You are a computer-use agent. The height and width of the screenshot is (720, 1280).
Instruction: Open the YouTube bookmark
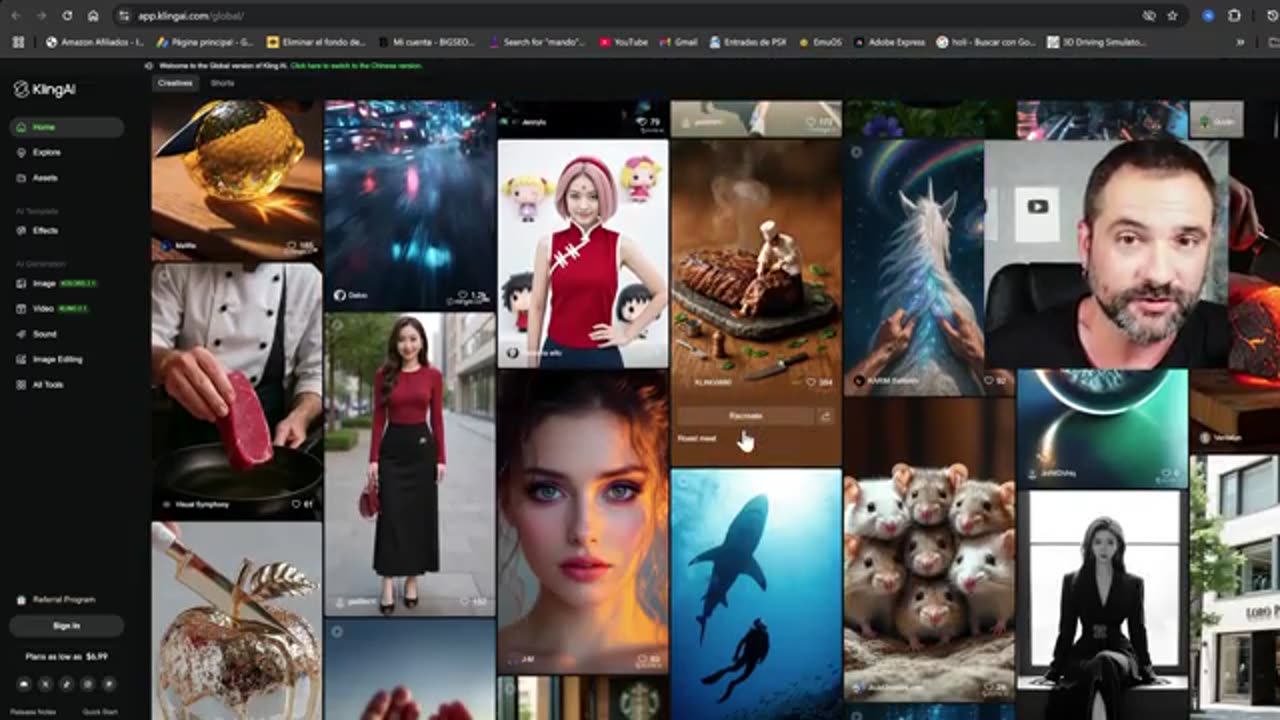(623, 42)
